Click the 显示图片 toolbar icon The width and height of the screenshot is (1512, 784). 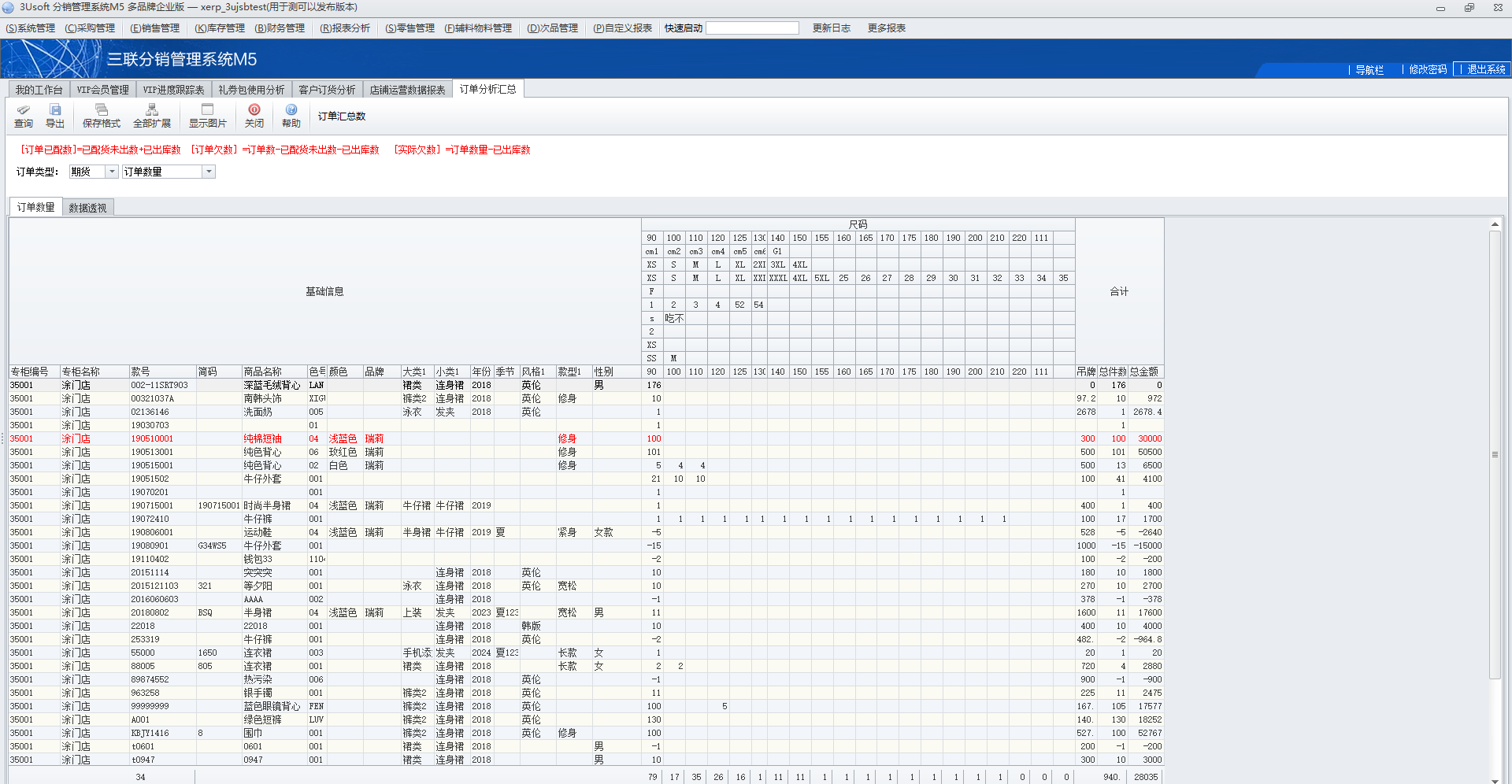point(207,116)
